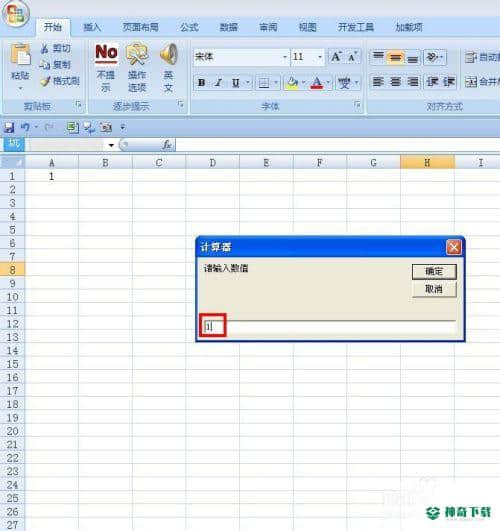This screenshot has width=500, height=531.
Task: Click the speaker English icon
Action: [x=169, y=54]
